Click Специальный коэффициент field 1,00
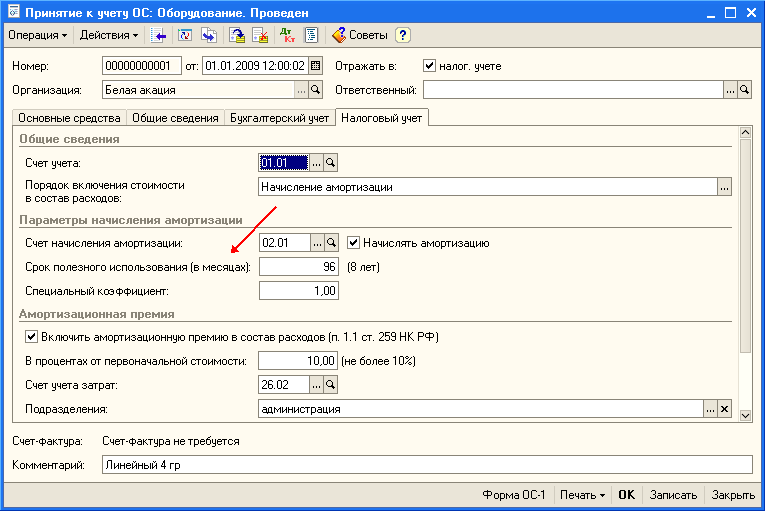Viewport: 765px width, 511px height. [x=299, y=291]
